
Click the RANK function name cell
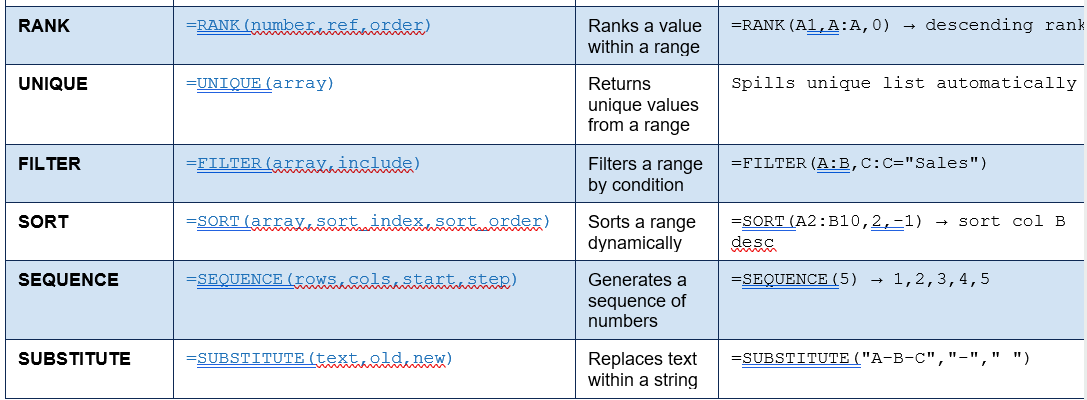click(x=89, y=35)
